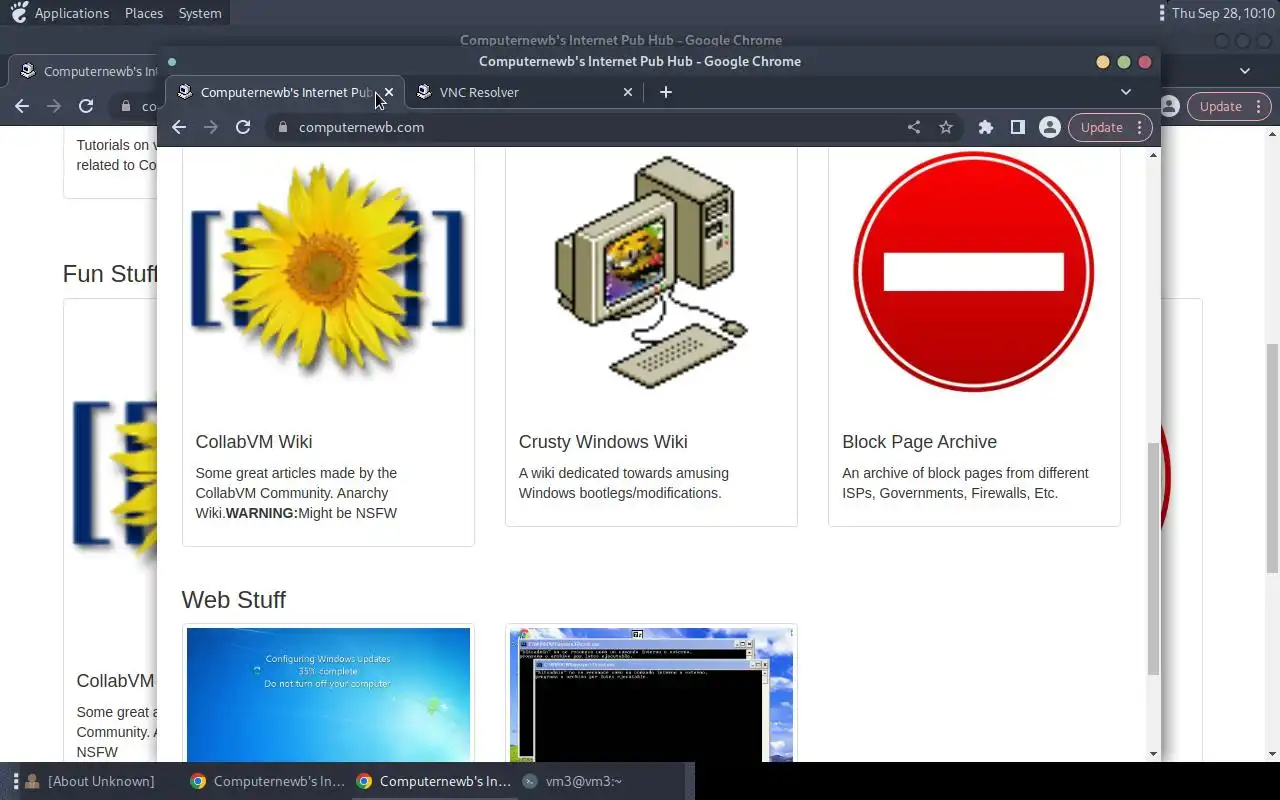
Task: Click the Web Stuff heading
Action: click(233, 599)
